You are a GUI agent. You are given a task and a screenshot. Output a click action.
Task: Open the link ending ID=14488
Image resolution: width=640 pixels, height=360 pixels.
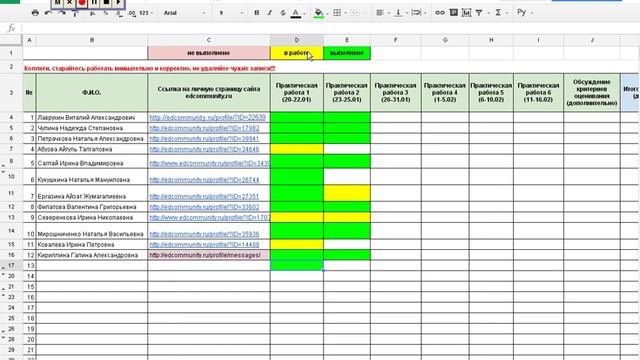204,244
